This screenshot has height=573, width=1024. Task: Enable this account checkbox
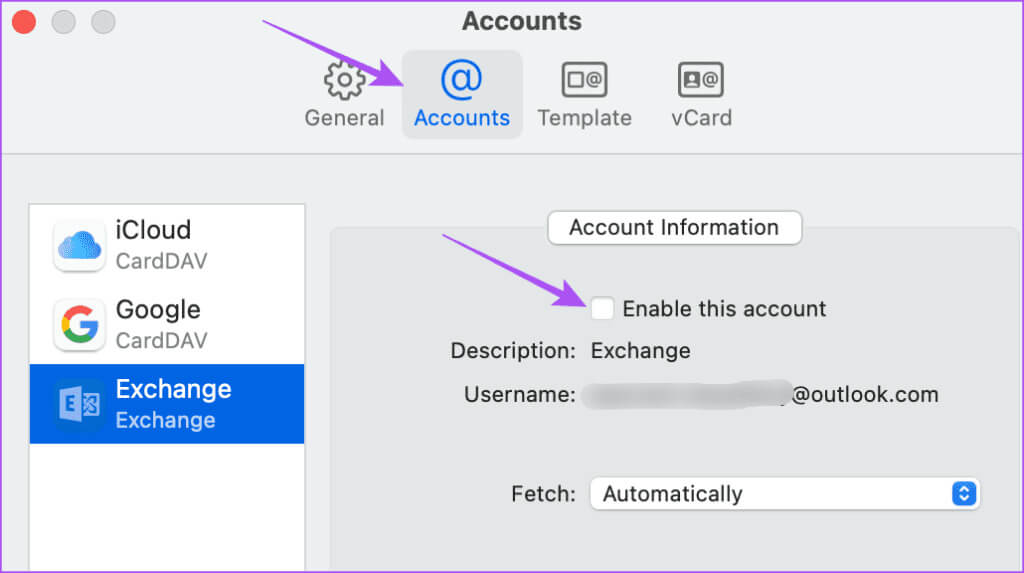(601, 308)
